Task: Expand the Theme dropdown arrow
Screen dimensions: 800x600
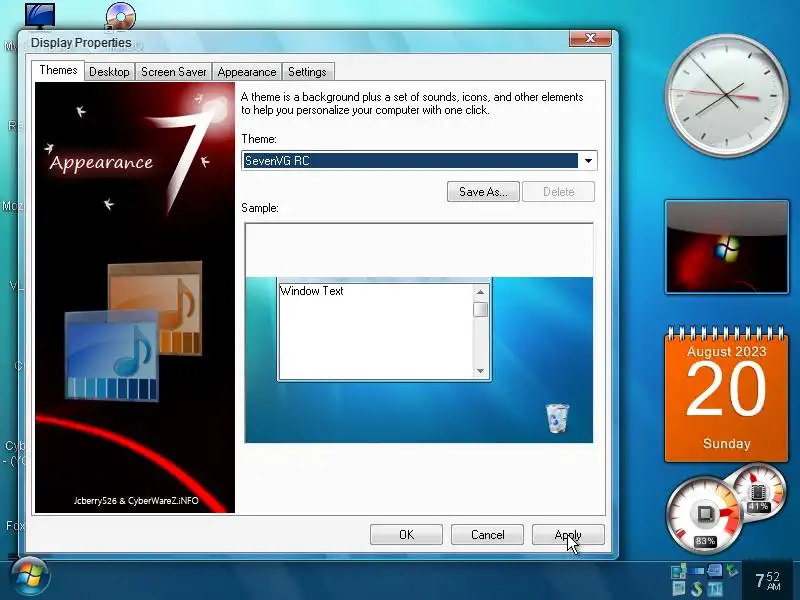Action: point(588,161)
